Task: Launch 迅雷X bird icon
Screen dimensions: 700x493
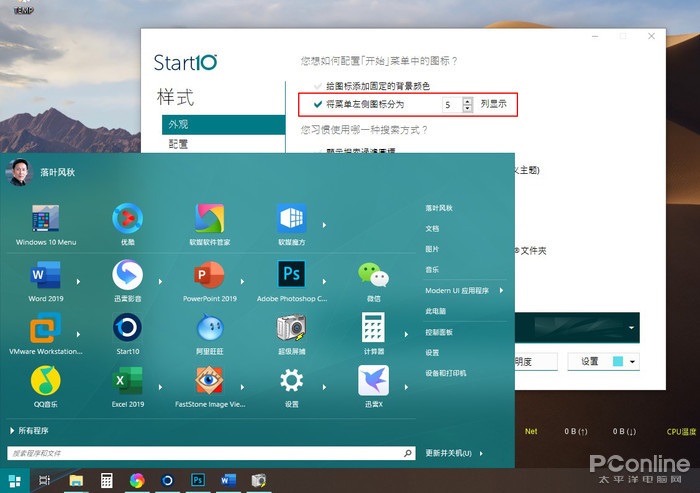Action: pyautogui.click(x=373, y=380)
